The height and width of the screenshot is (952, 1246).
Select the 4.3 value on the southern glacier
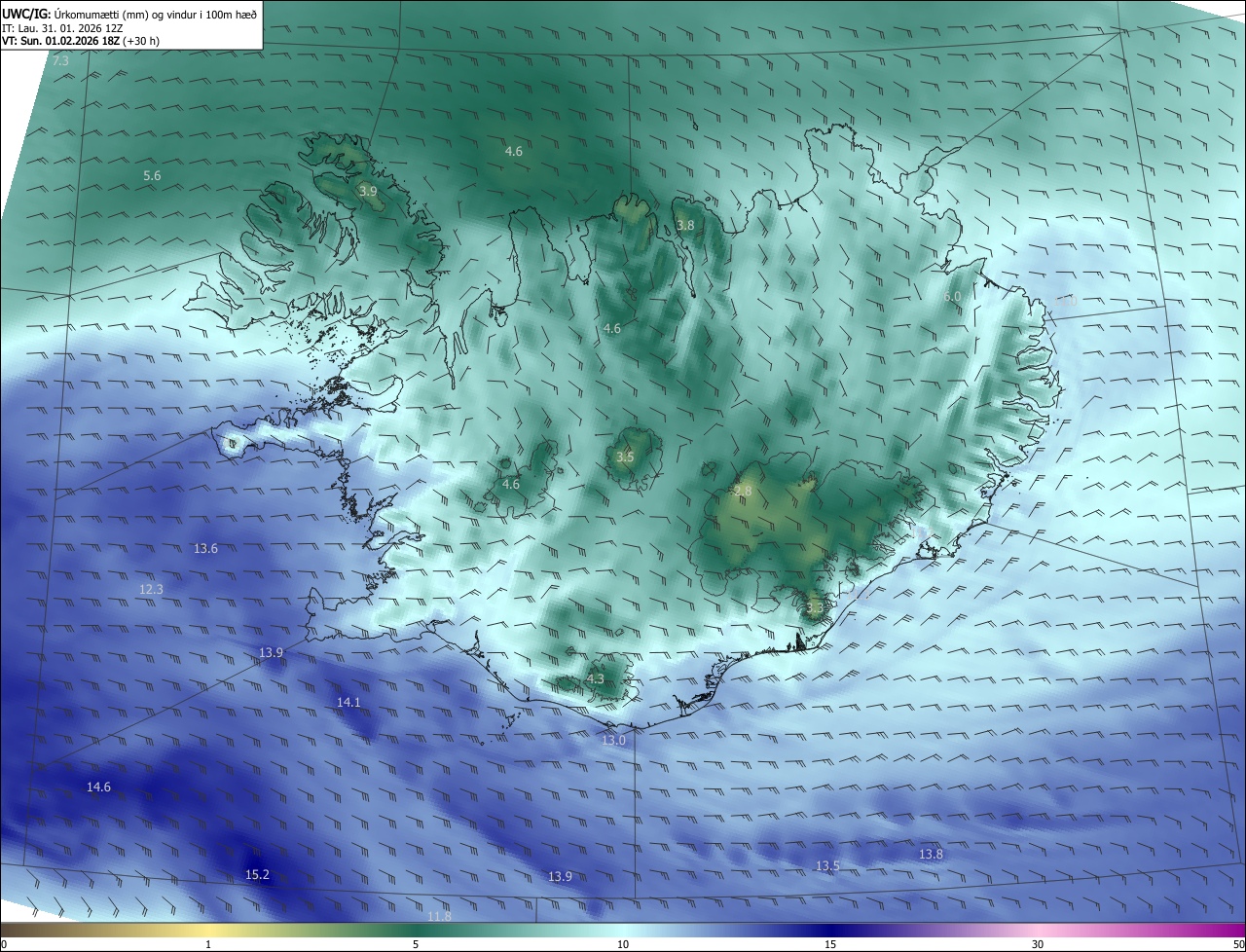(595, 679)
